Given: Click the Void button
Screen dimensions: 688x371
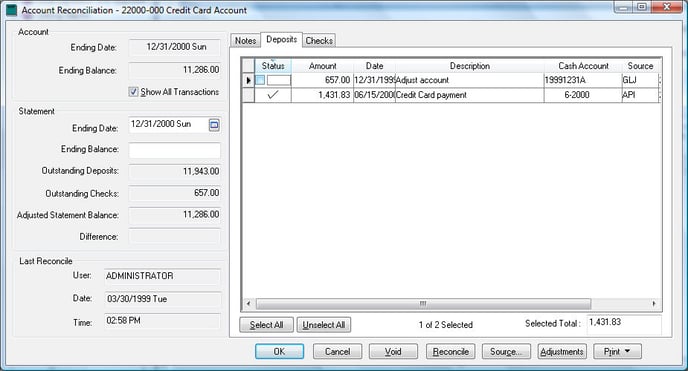Looking at the screenshot, I should 393,352.
